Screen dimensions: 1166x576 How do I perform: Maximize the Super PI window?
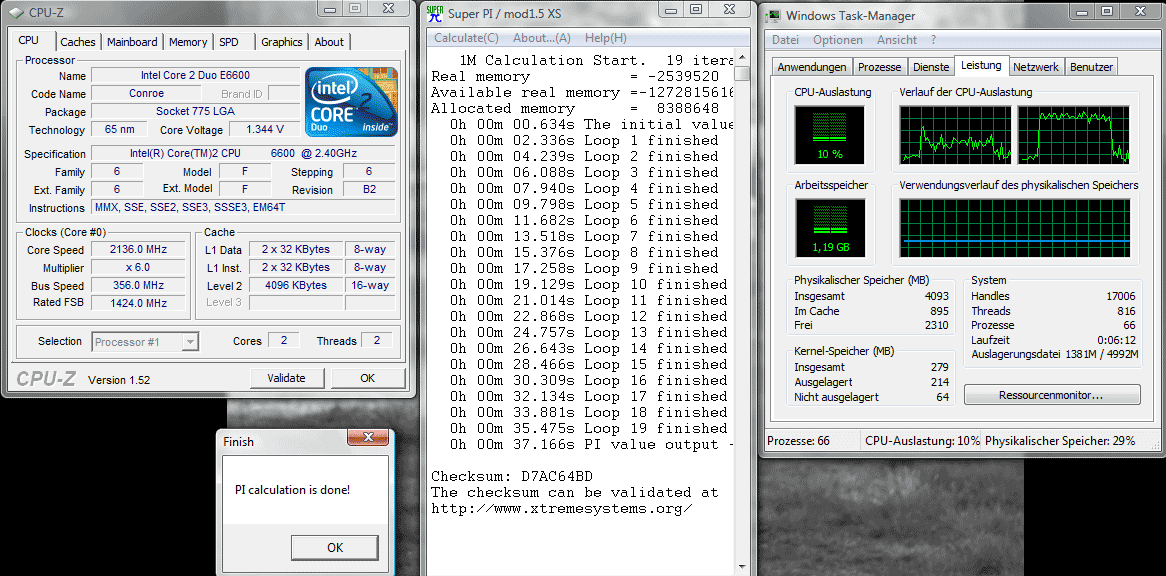(x=695, y=10)
